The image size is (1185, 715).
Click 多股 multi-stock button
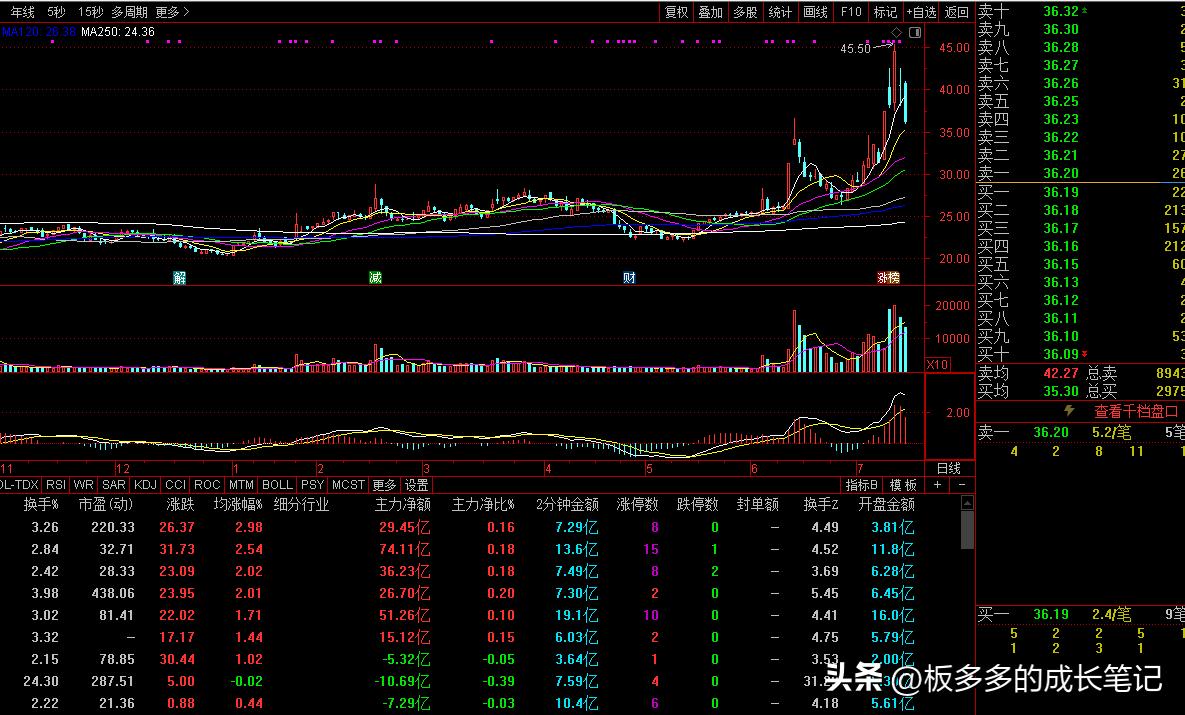(x=745, y=12)
